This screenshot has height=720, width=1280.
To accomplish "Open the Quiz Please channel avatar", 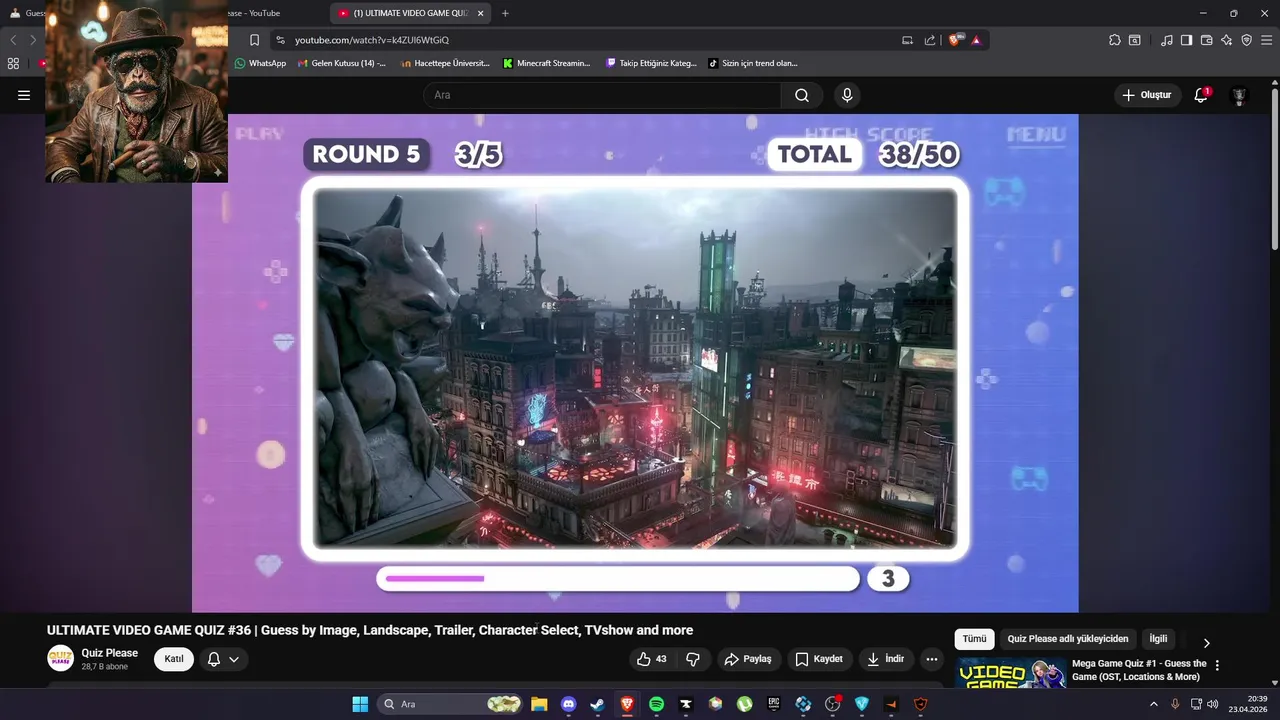I will [60, 659].
